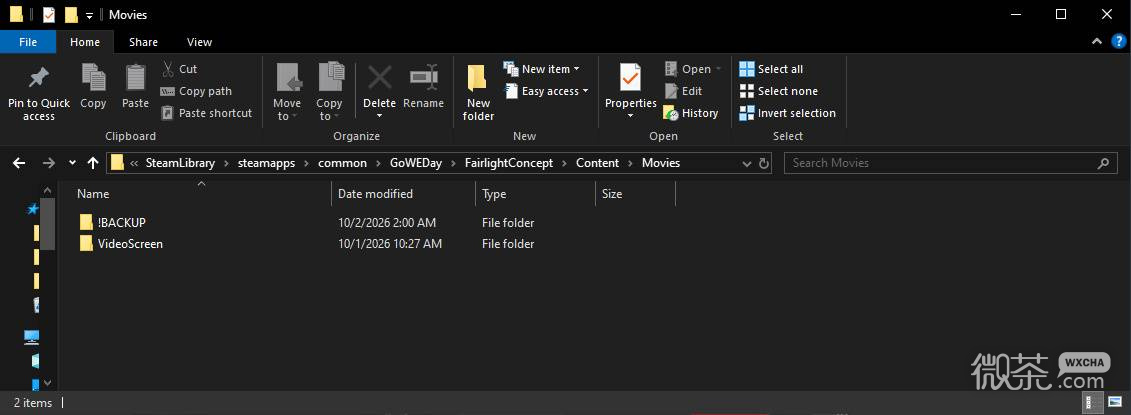
Task: Go up one level with Up arrow
Action: click(92, 163)
